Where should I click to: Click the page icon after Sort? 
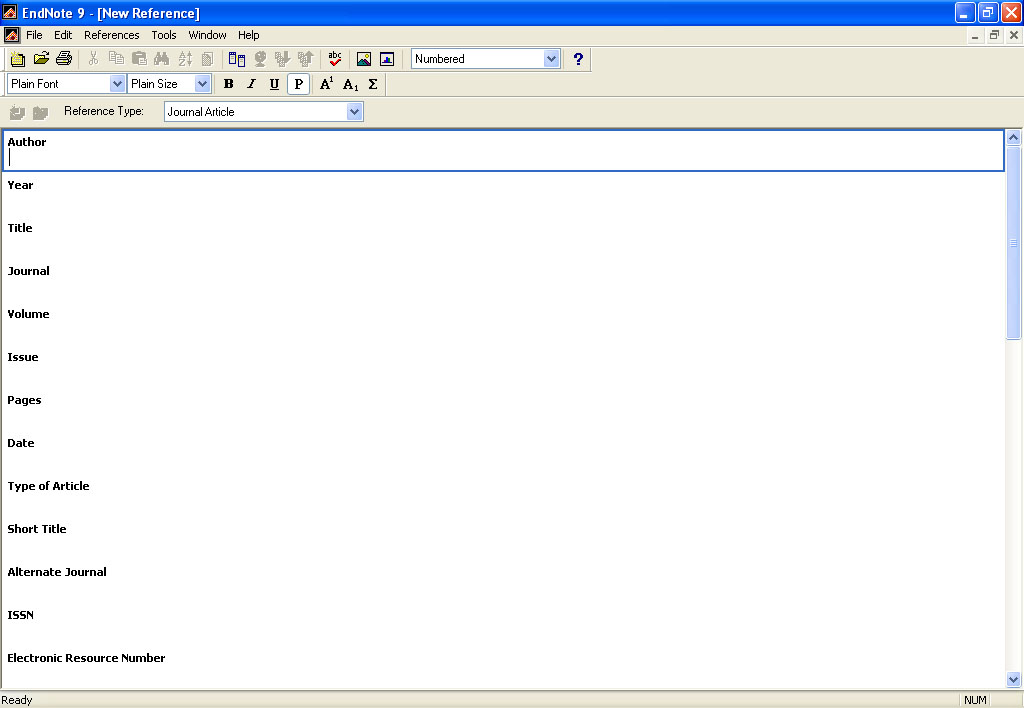207,59
